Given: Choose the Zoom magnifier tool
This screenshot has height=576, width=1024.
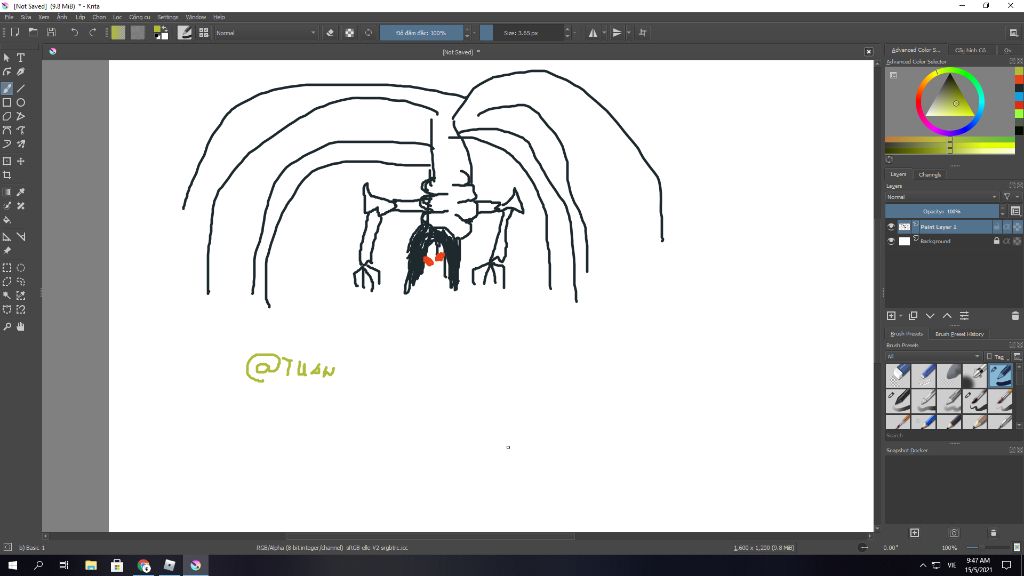Looking at the screenshot, I should pyautogui.click(x=7, y=326).
